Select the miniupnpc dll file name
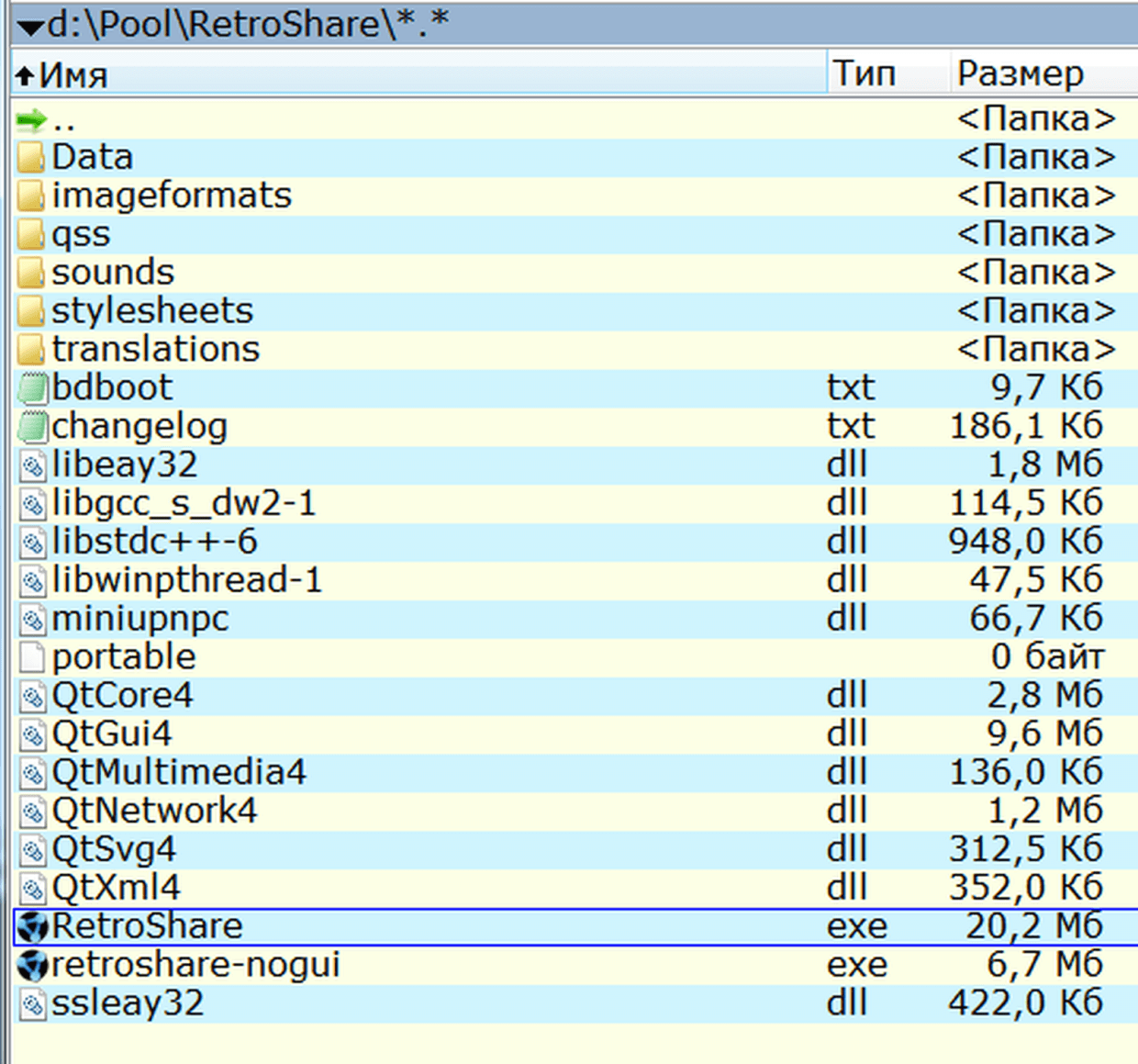Screen dimensions: 1138x1064 tap(140, 619)
